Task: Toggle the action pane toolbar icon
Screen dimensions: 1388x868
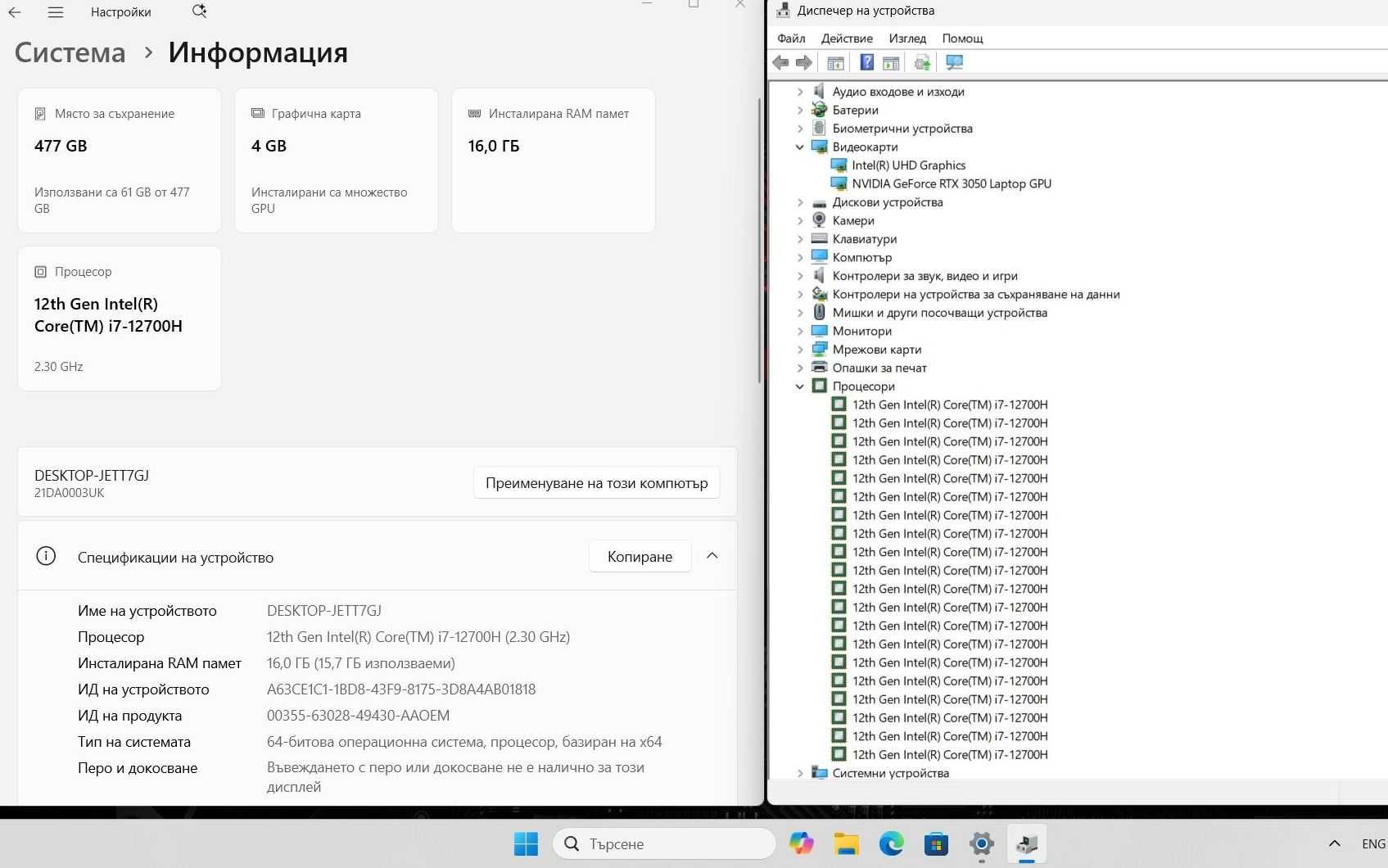Action: click(891, 62)
